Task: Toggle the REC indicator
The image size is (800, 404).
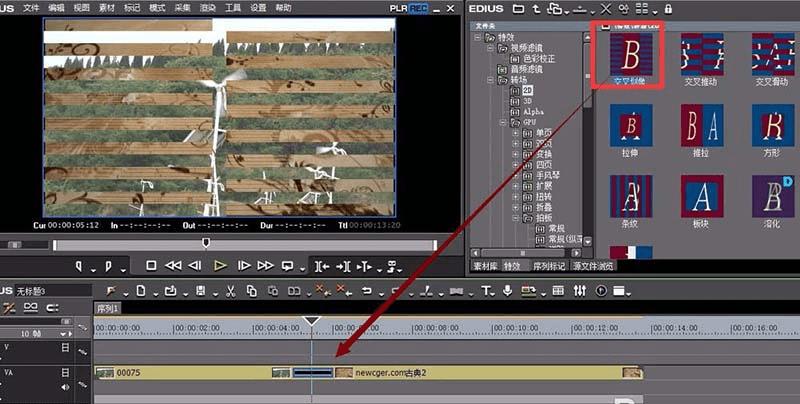Action: tap(418, 8)
